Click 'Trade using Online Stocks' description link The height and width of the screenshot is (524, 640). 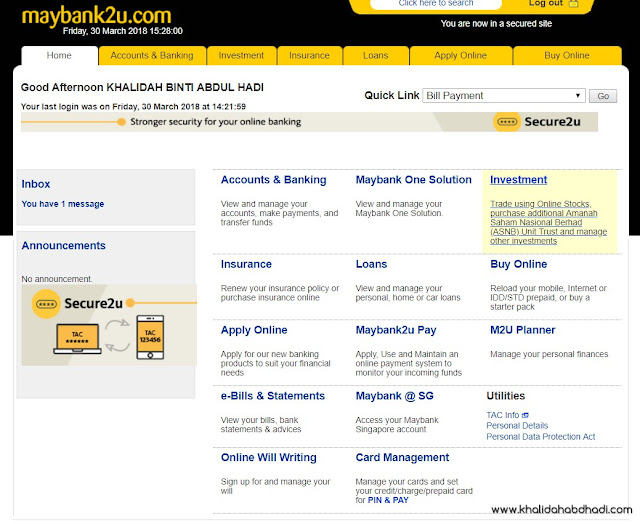pyautogui.click(x=549, y=222)
